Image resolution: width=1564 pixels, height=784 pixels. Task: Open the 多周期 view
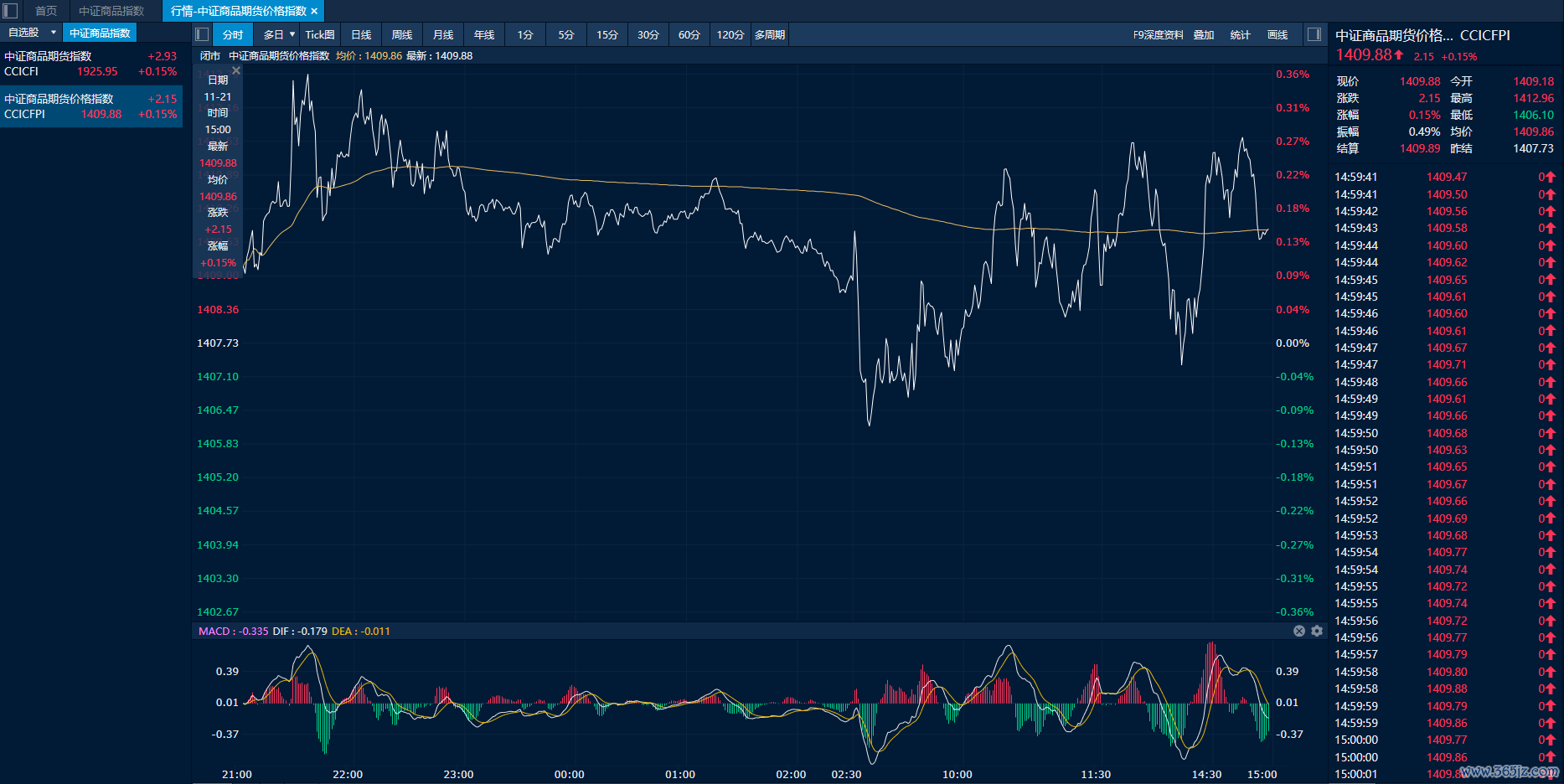click(770, 34)
